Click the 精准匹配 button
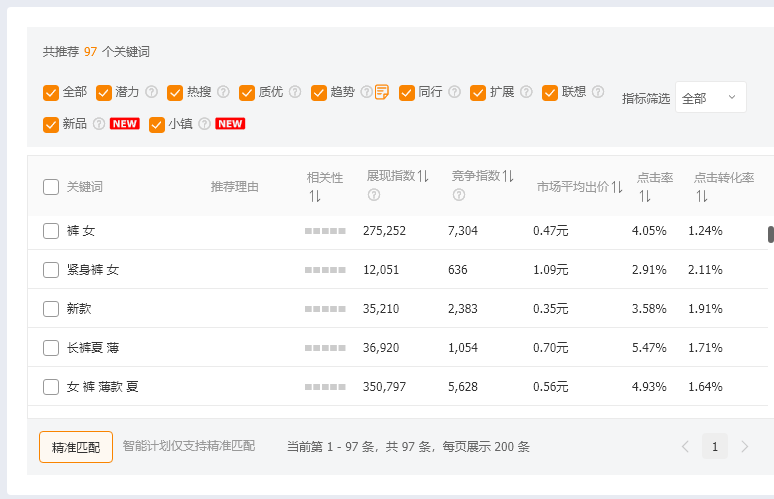 click(76, 447)
